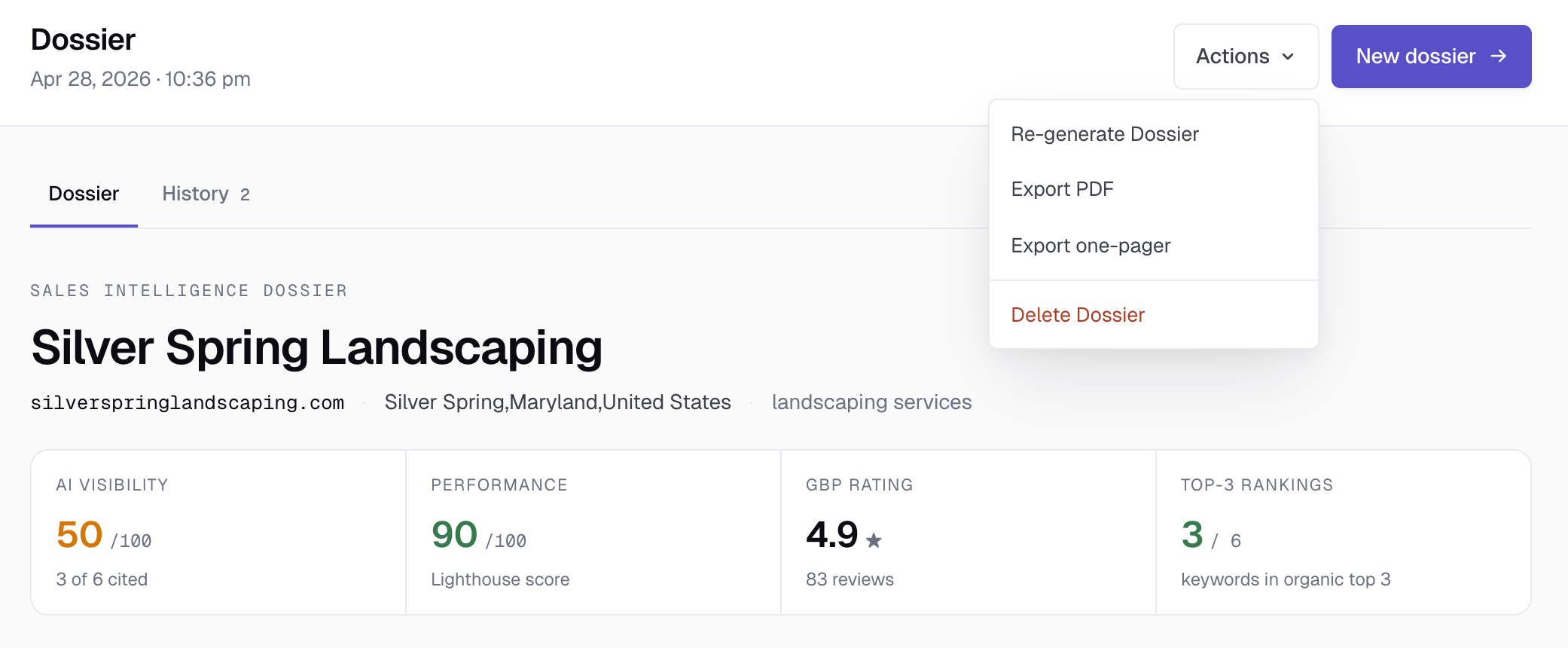Viewport: 1568px width, 648px height.
Task: Click the GBP Rating card
Action: click(969, 533)
